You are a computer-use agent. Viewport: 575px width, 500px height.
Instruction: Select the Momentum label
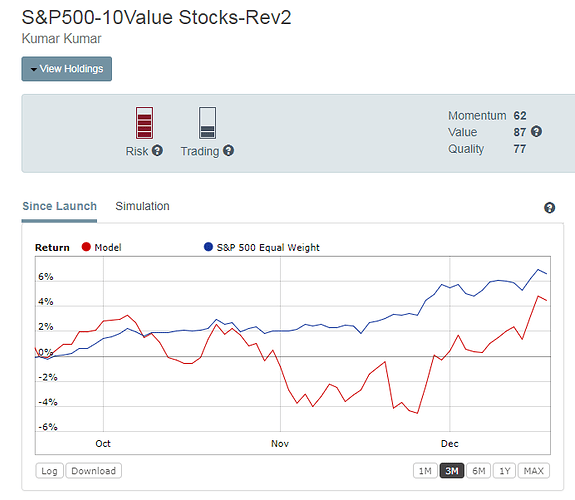[x=477, y=116]
